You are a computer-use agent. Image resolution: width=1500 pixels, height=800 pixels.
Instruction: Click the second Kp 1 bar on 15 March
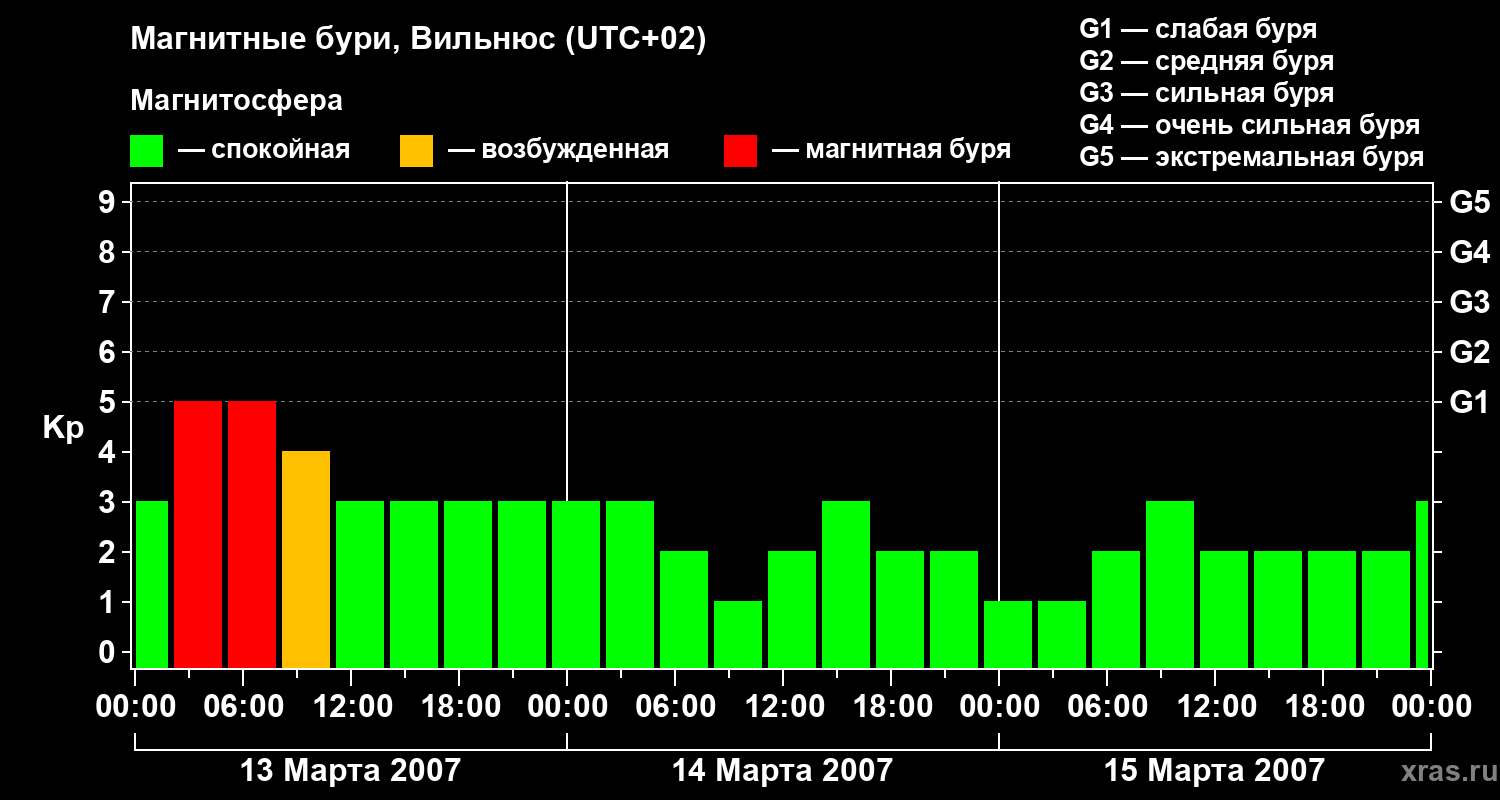tap(1062, 634)
